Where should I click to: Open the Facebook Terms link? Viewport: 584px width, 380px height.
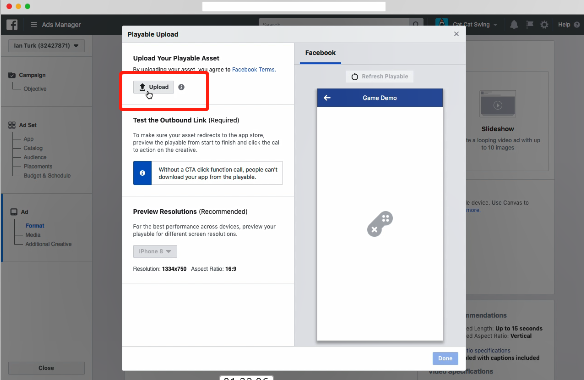pyautogui.click(x=254, y=69)
